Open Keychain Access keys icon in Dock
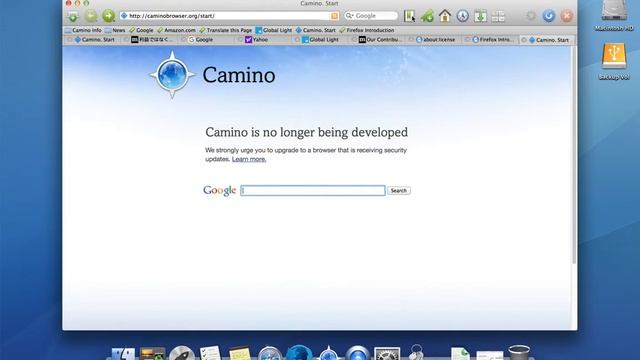 pos(416,353)
